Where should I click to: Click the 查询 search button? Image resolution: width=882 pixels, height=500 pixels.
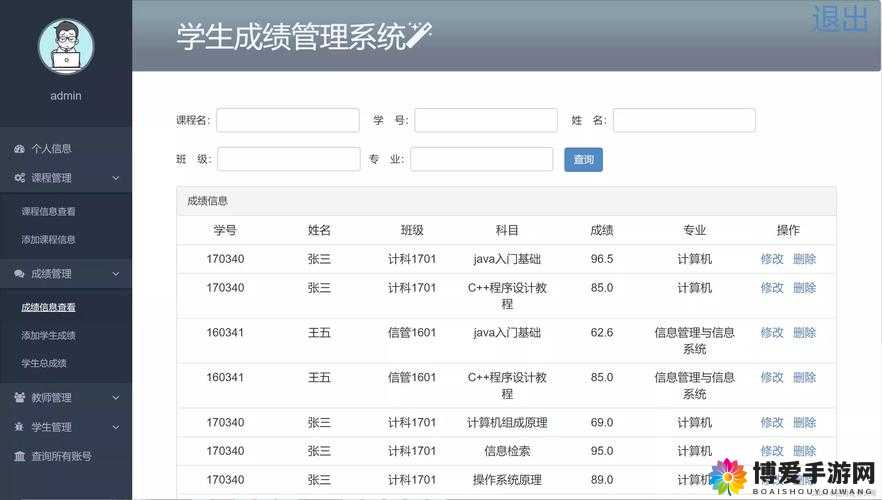[x=583, y=160]
